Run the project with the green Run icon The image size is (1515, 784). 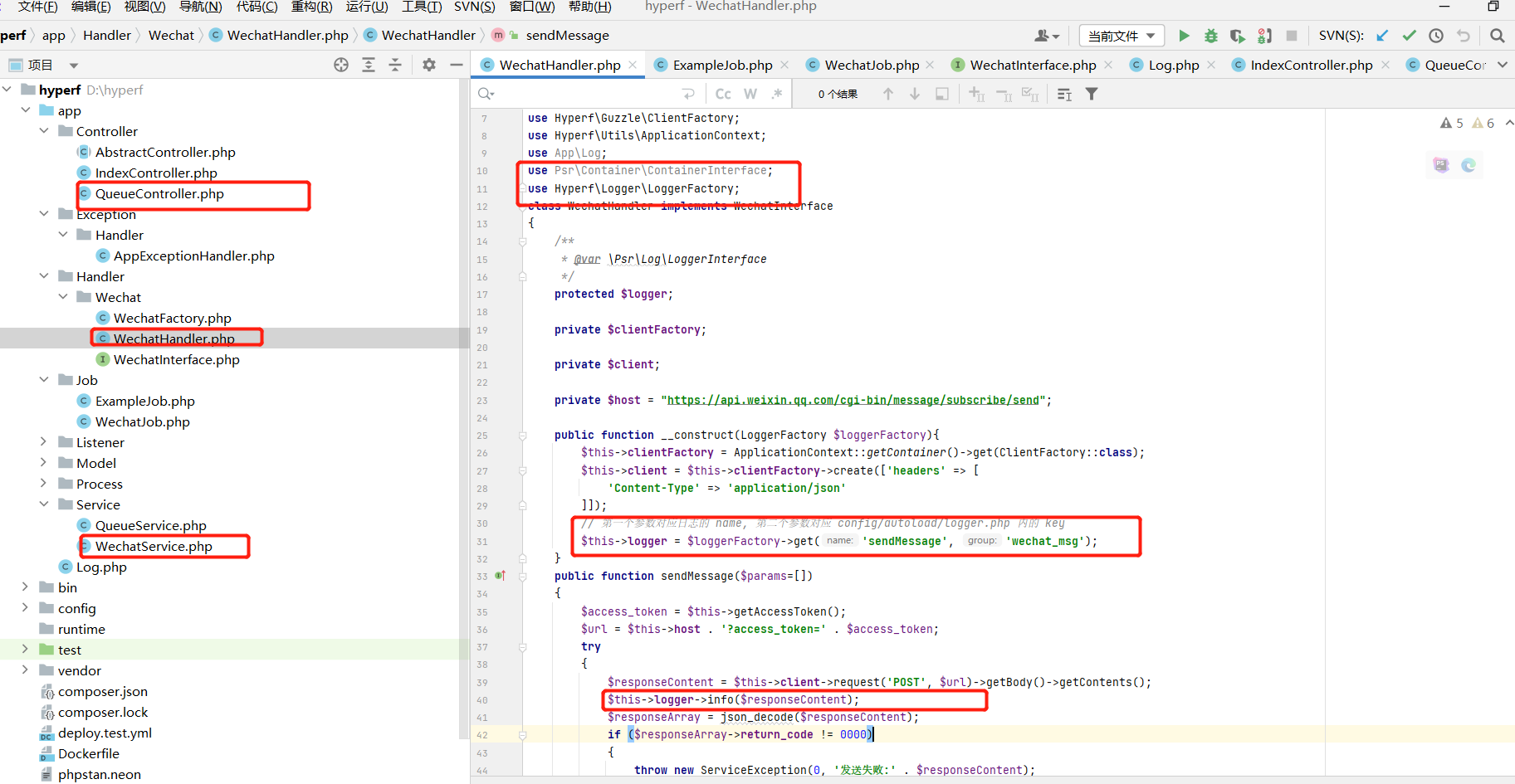pyautogui.click(x=1184, y=36)
